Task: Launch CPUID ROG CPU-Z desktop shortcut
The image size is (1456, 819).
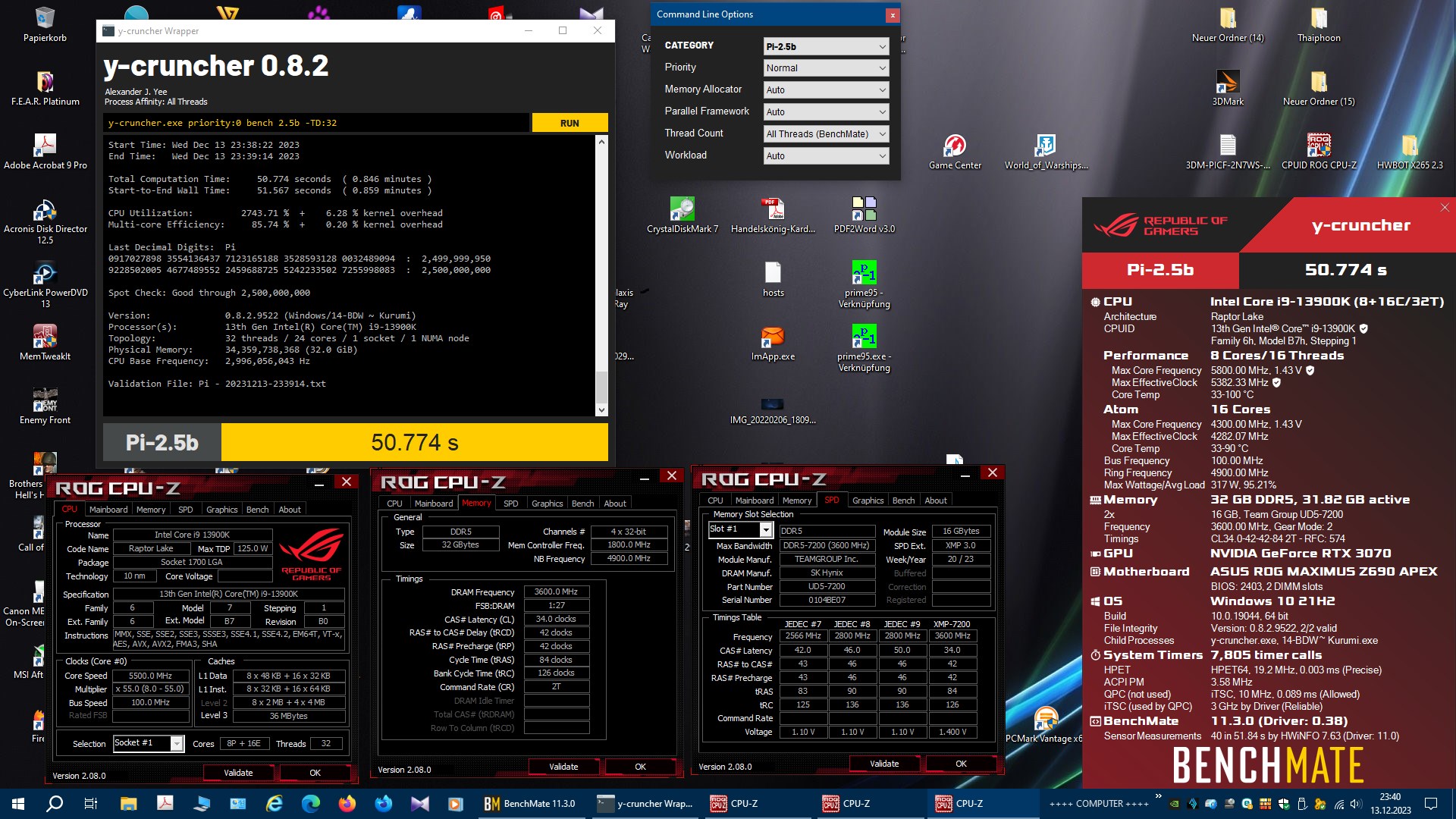Action: coord(1319,151)
